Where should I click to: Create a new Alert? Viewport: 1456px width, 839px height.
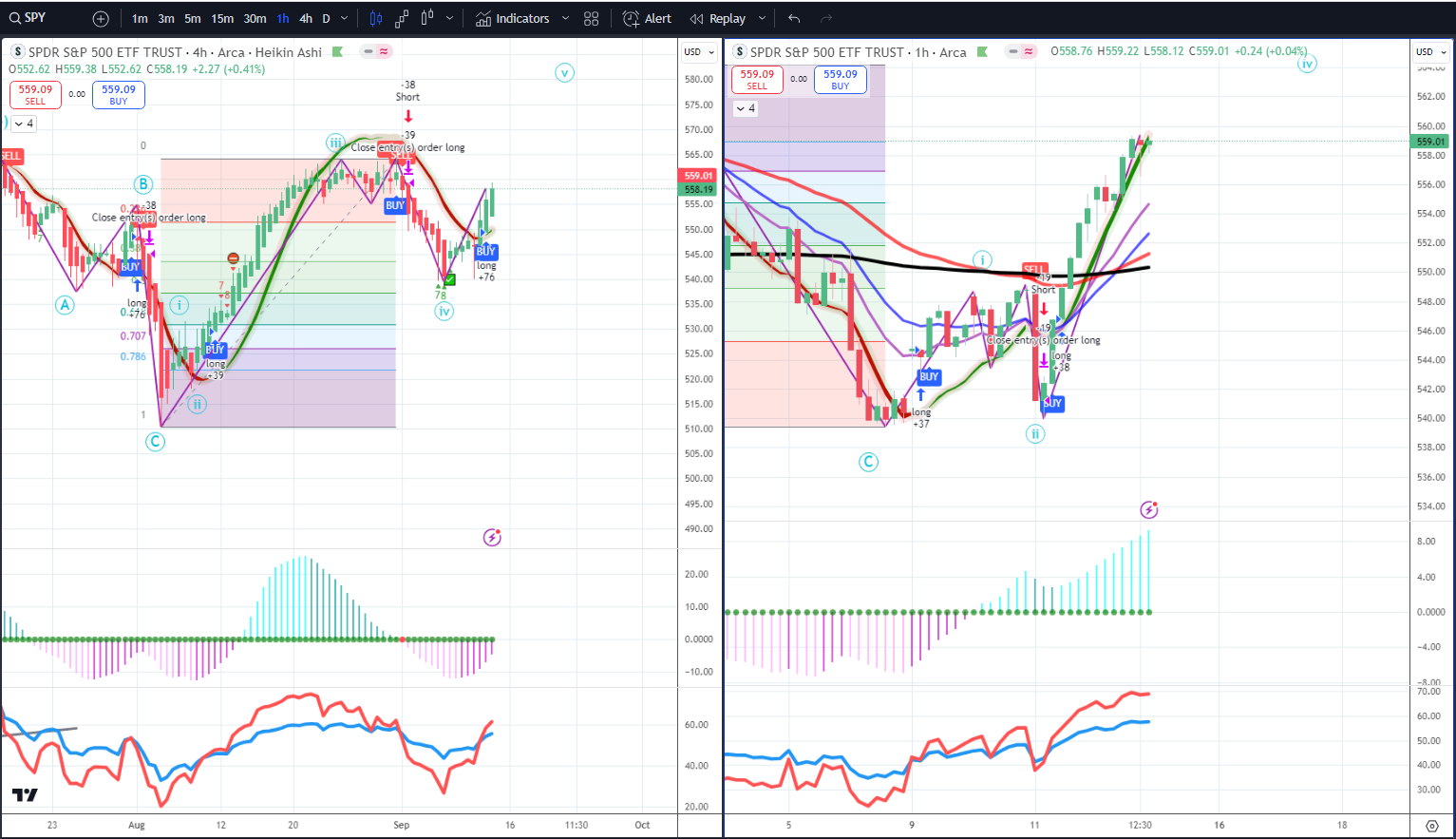647,18
